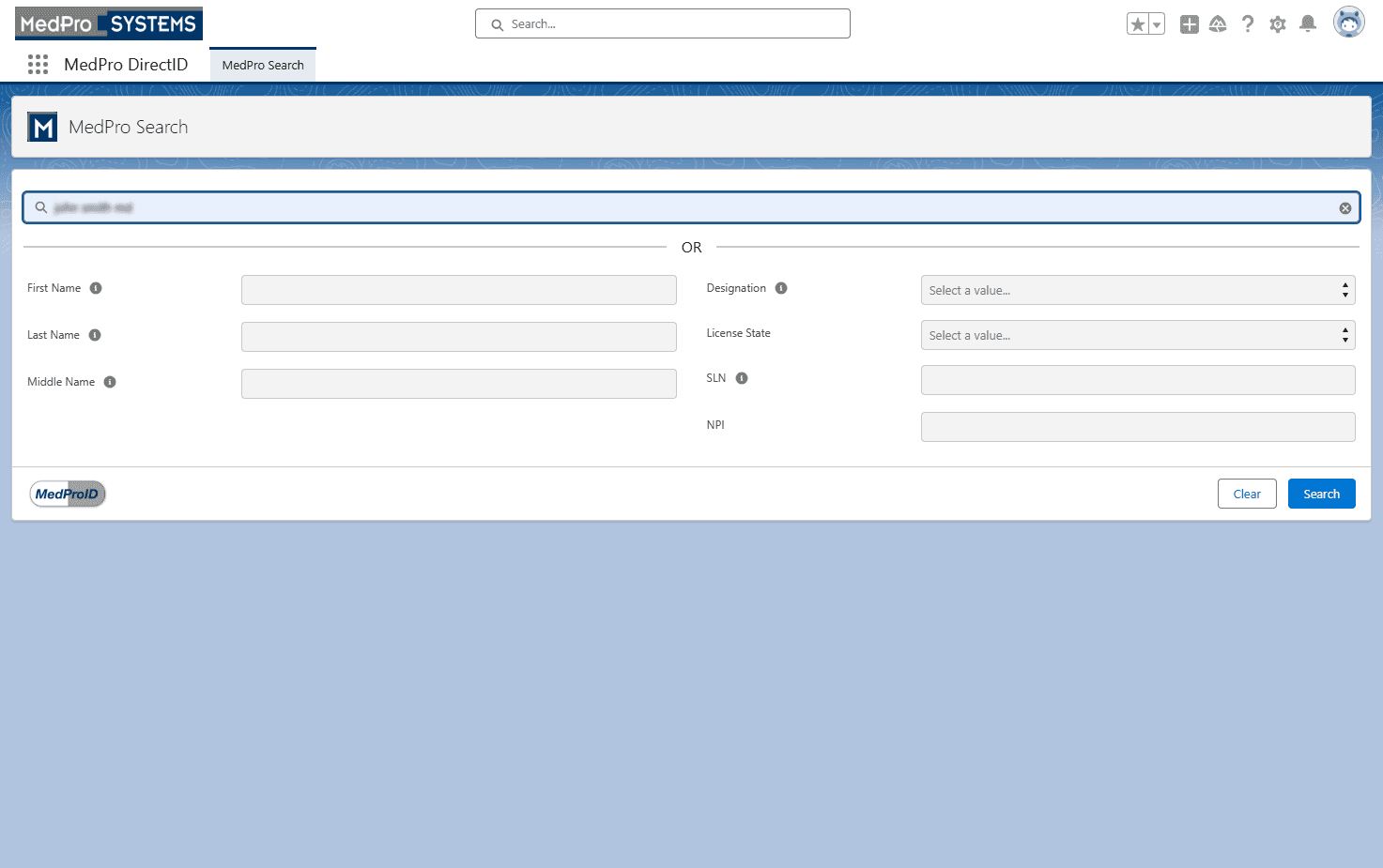The image size is (1383, 868).
Task: Open the Salesforce Trailhead guidance icon
Action: pos(1218,24)
